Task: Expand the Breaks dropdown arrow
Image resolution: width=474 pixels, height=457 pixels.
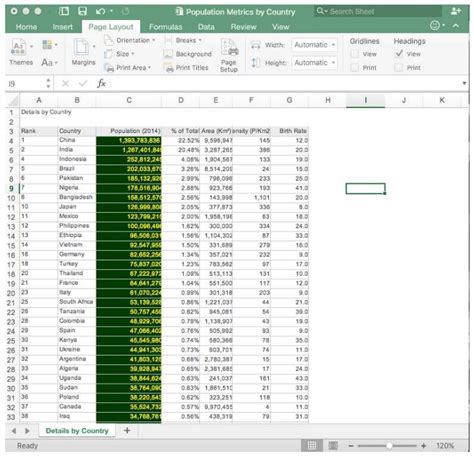Action: pyautogui.click(x=200, y=40)
